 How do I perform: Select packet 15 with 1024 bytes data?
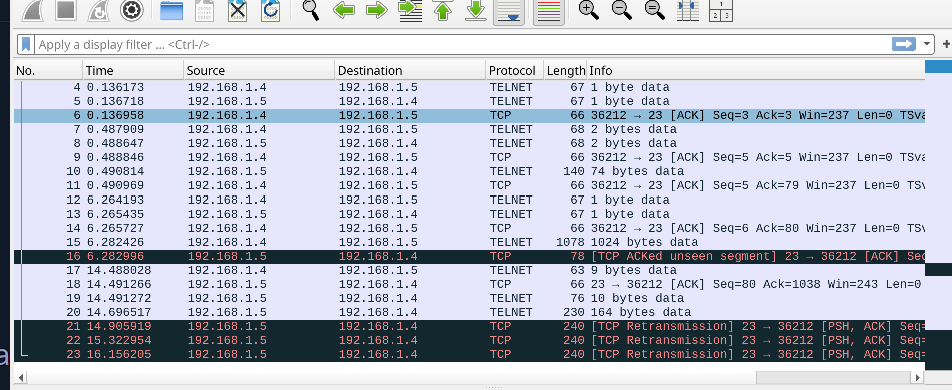pyautogui.click(x=469, y=242)
